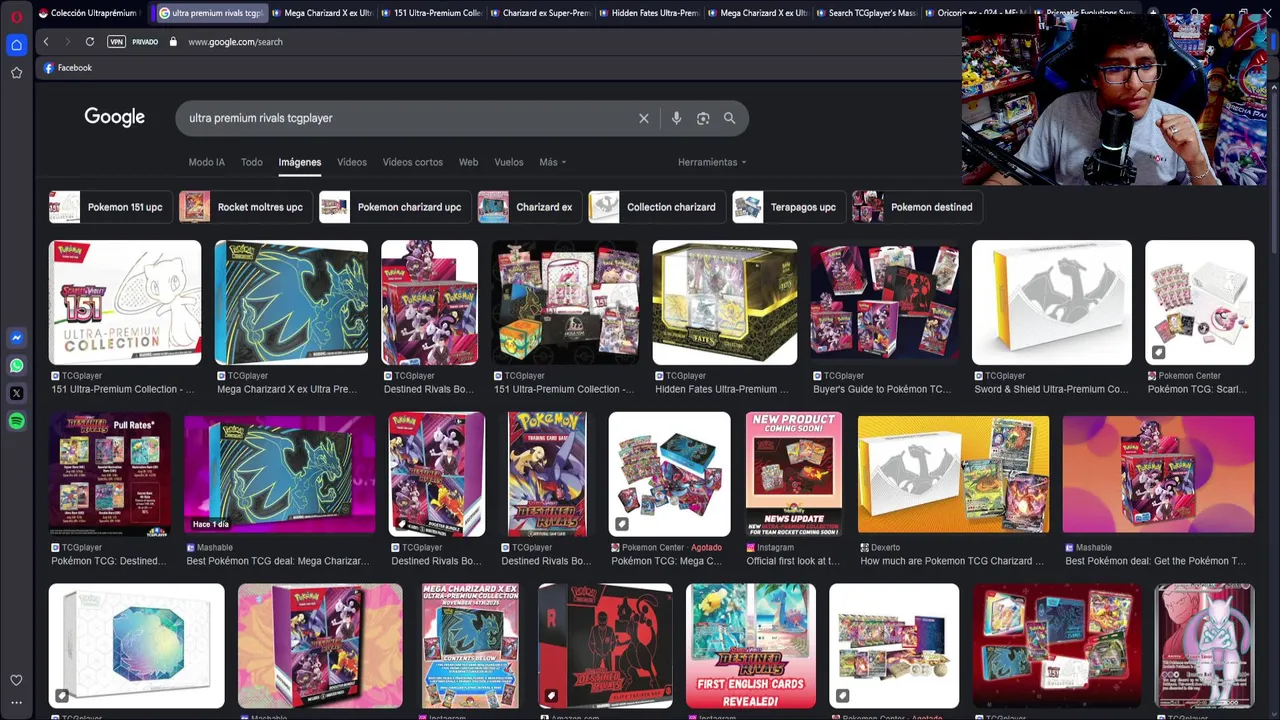Viewport: 1280px width, 720px height.
Task: Open Spotify in Opera sidebar
Action: click(x=16, y=422)
